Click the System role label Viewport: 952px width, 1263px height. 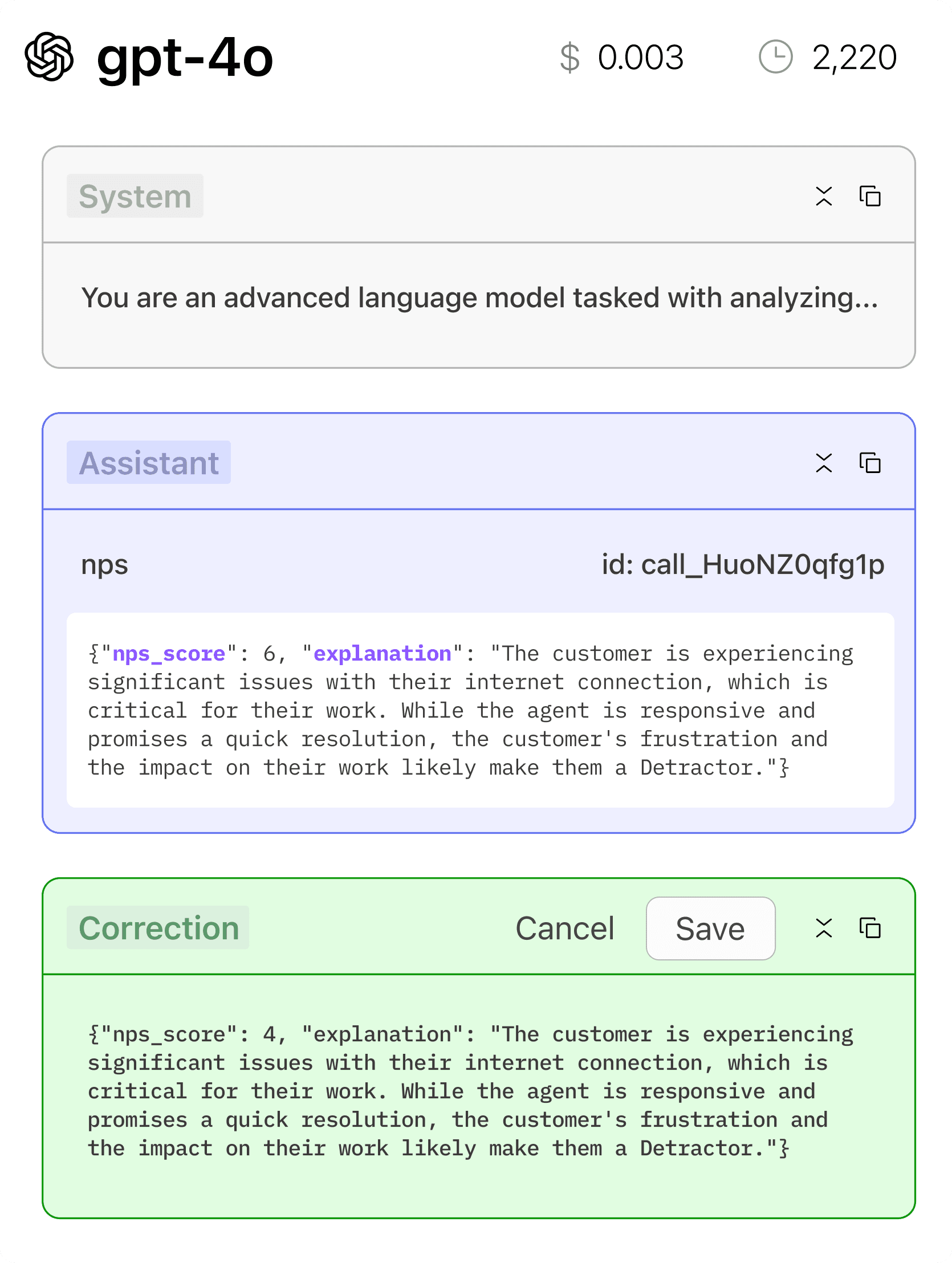coord(135,196)
